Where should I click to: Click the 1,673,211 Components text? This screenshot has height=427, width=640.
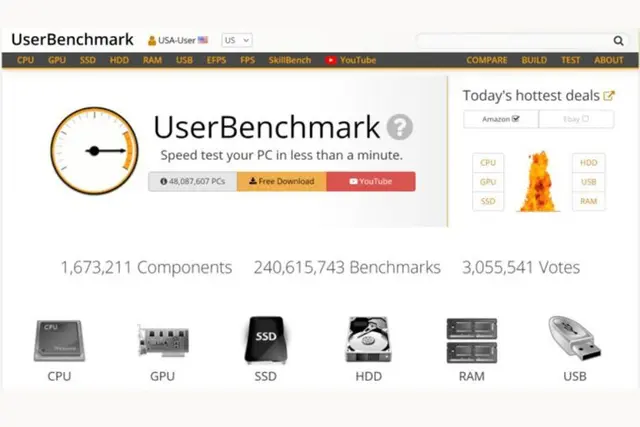146,267
